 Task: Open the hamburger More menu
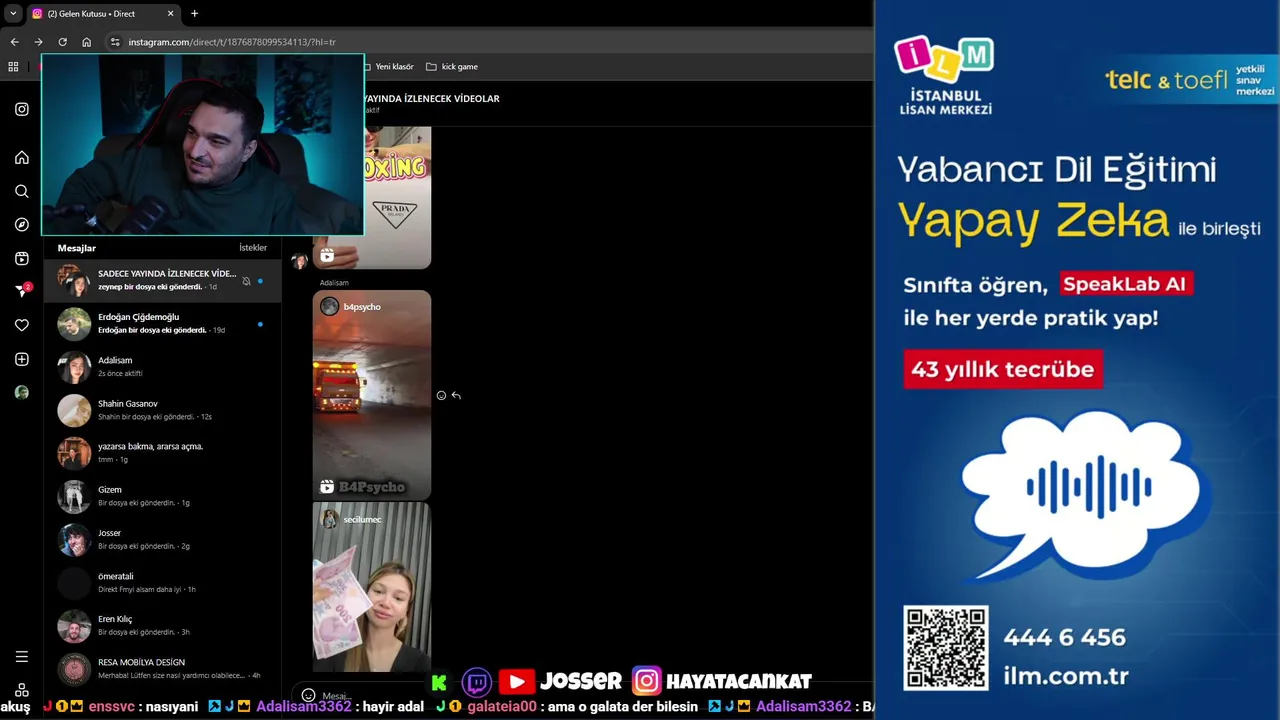point(22,657)
